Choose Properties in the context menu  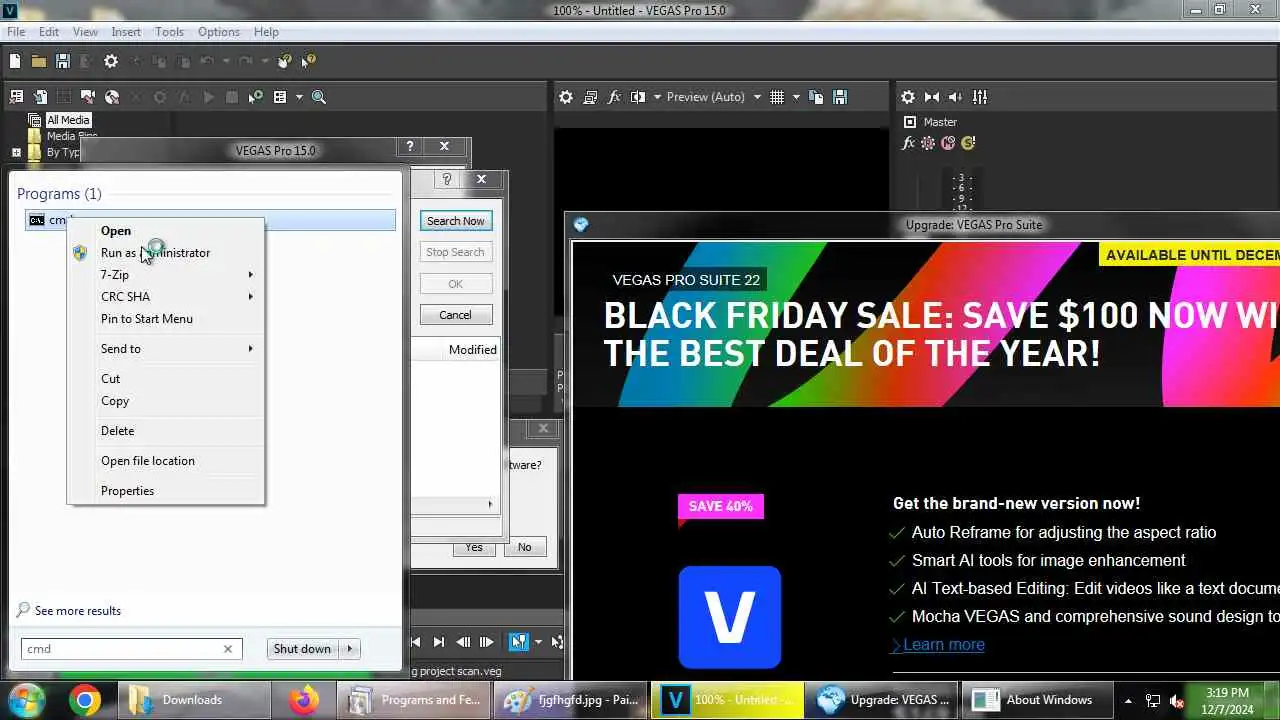pos(165,490)
